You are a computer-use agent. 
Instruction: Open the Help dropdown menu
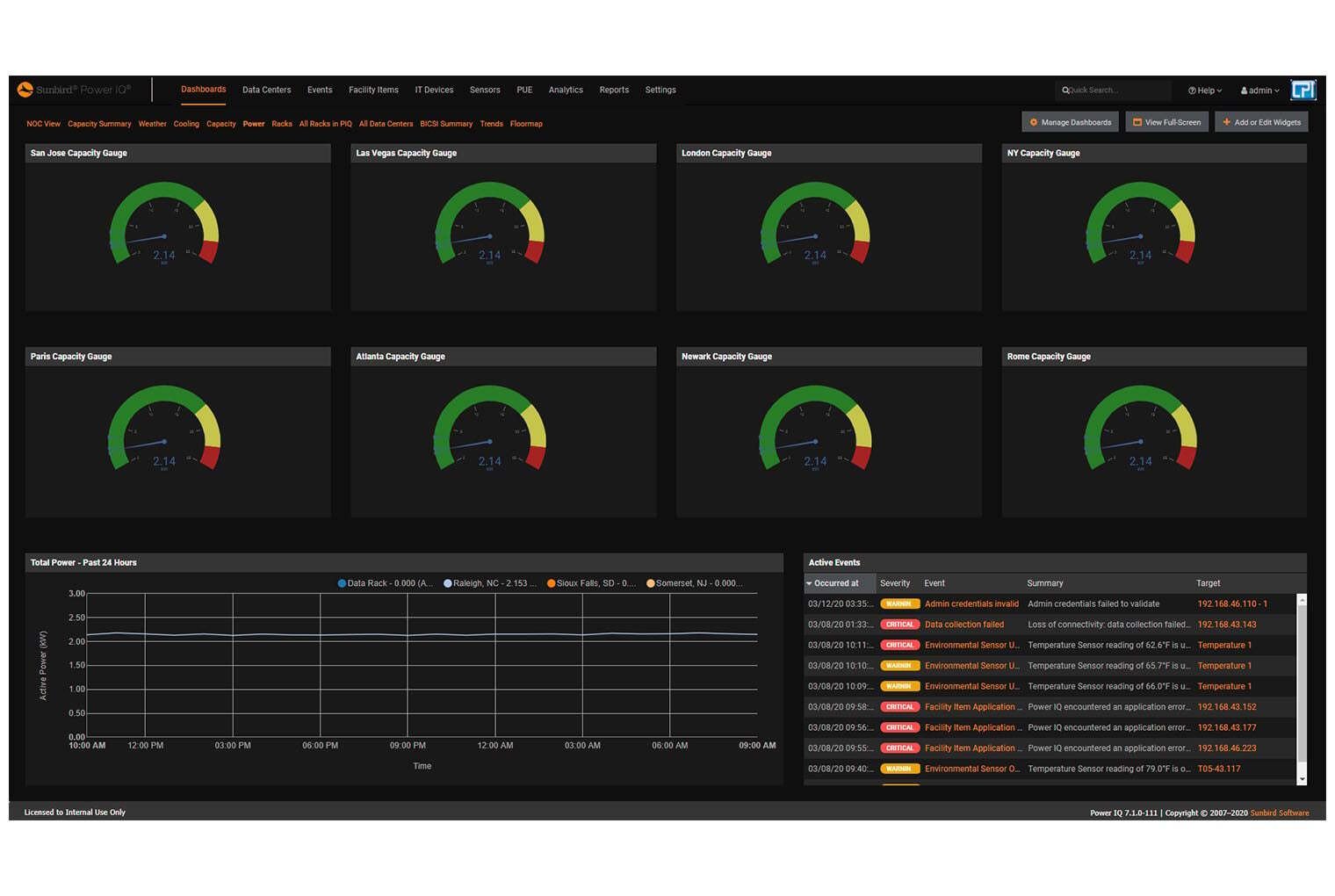coord(1205,90)
